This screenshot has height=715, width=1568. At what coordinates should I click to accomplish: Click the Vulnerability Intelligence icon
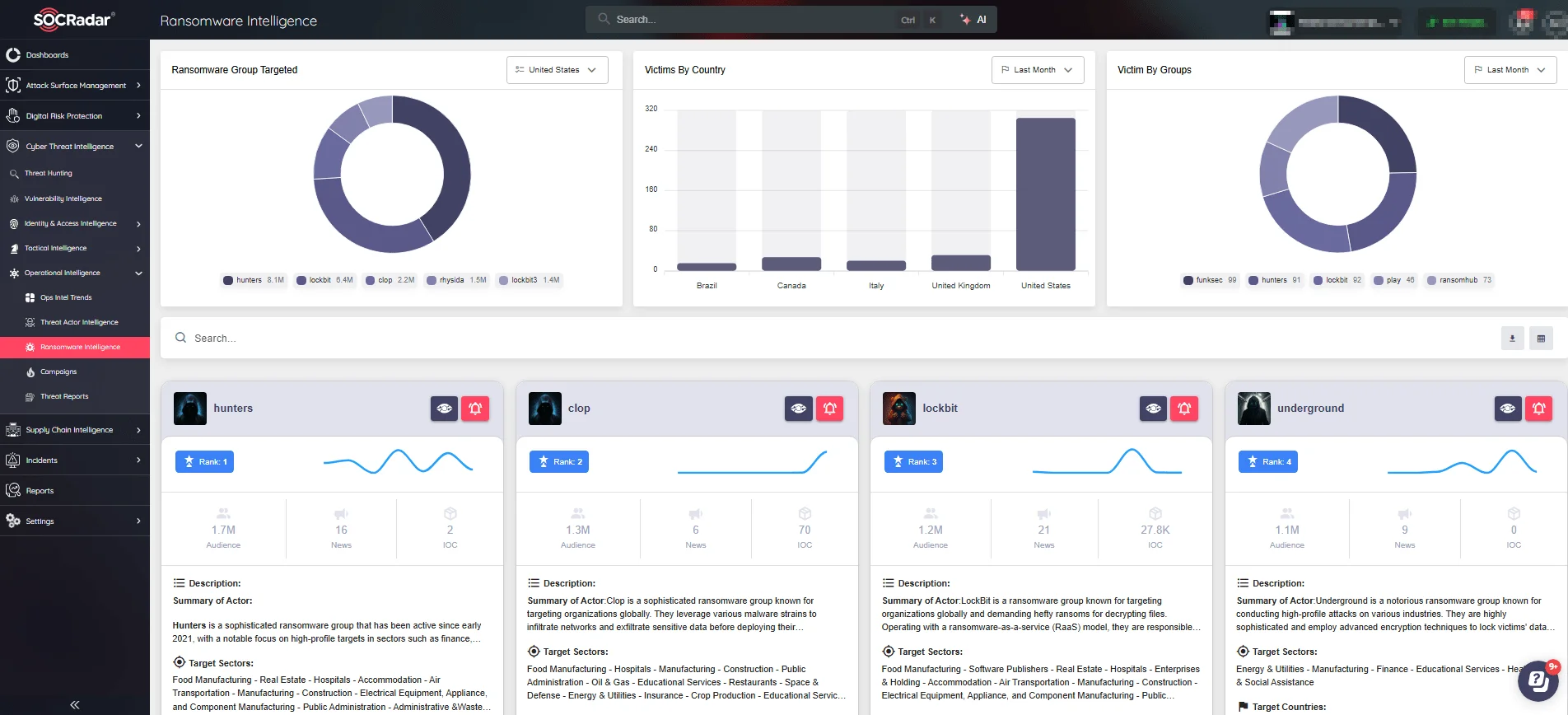[14, 199]
